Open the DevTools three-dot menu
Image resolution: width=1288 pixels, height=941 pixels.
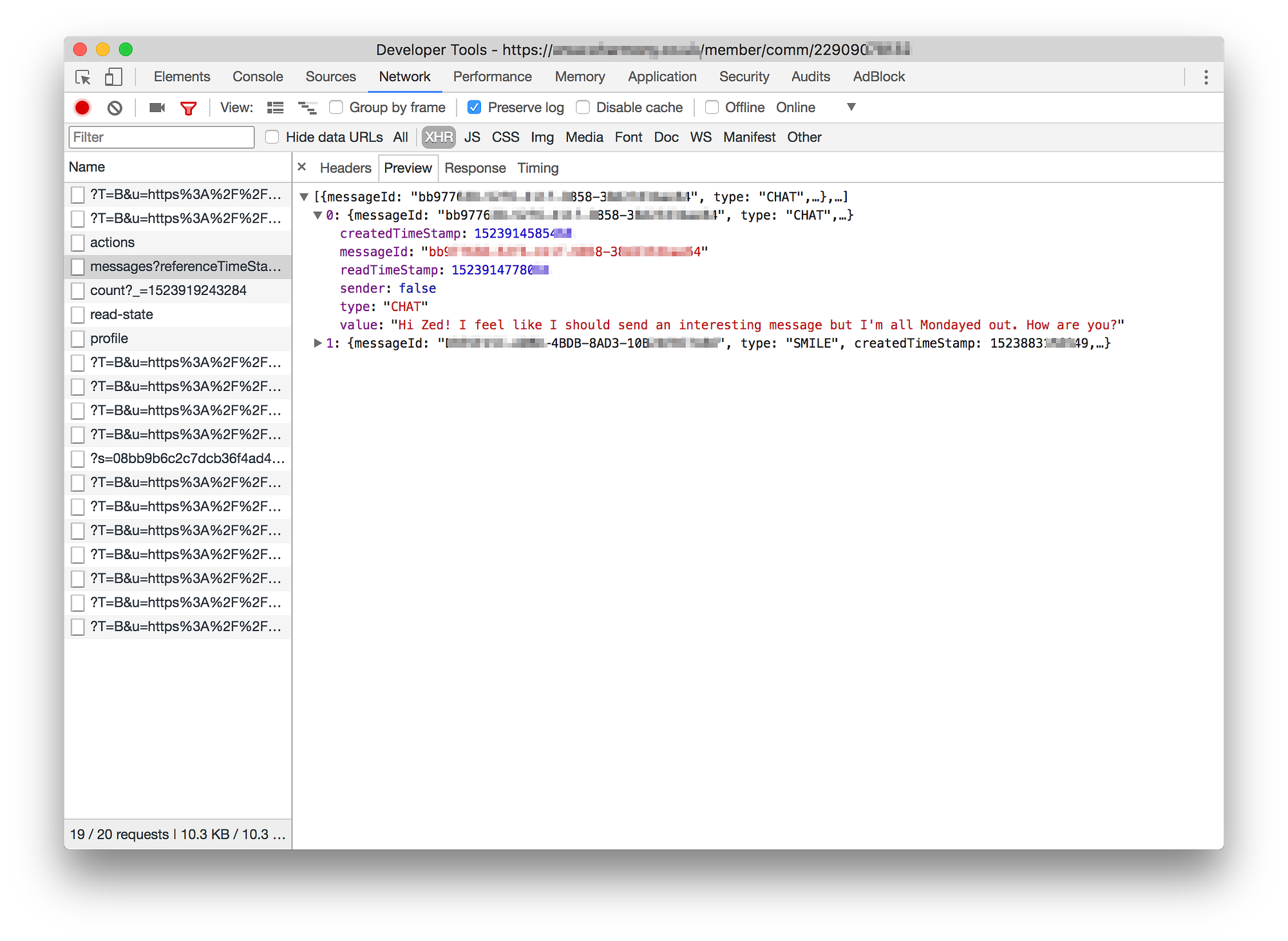pyautogui.click(x=1206, y=77)
